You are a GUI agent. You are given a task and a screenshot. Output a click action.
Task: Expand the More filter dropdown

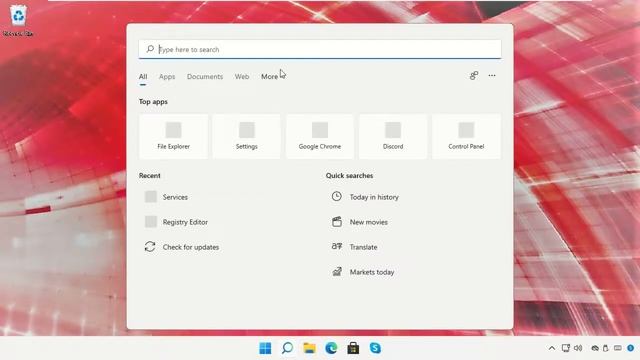(x=269, y=76)
